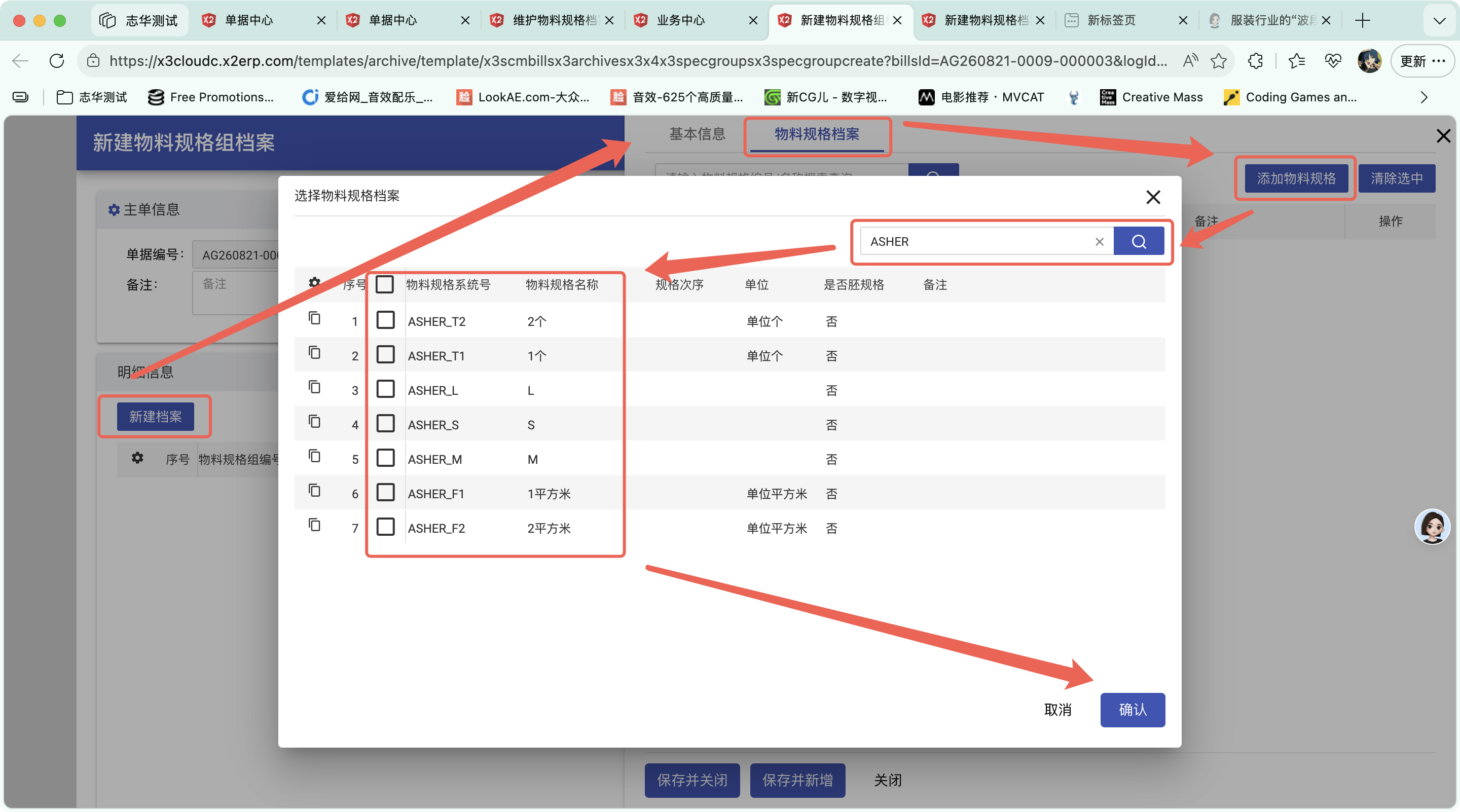This screenshot has height=812, width=1460.
Task: Open favorites list icon in toolbar
Action: (x=1297, y=61)
